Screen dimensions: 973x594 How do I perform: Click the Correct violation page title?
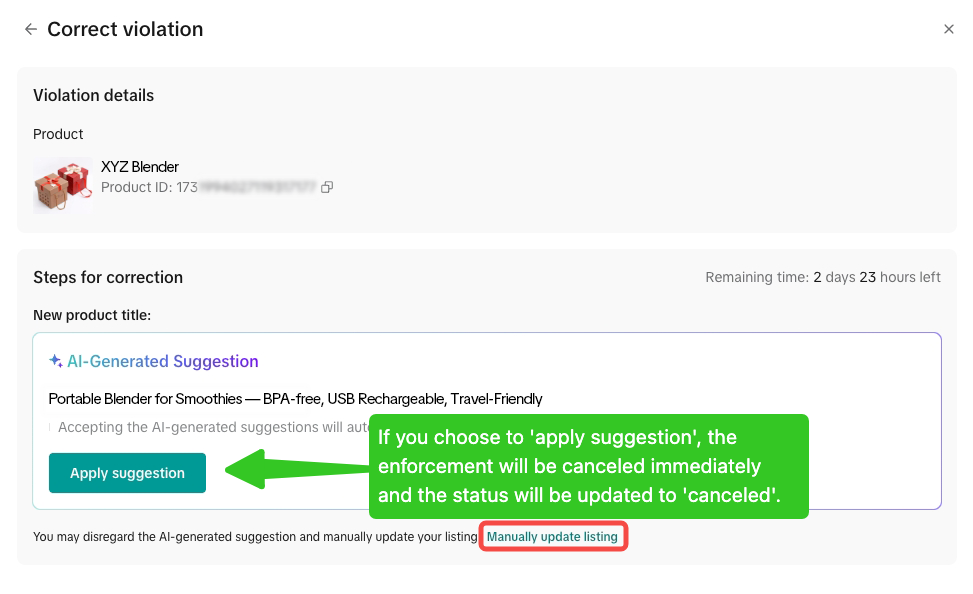(125, 29)
